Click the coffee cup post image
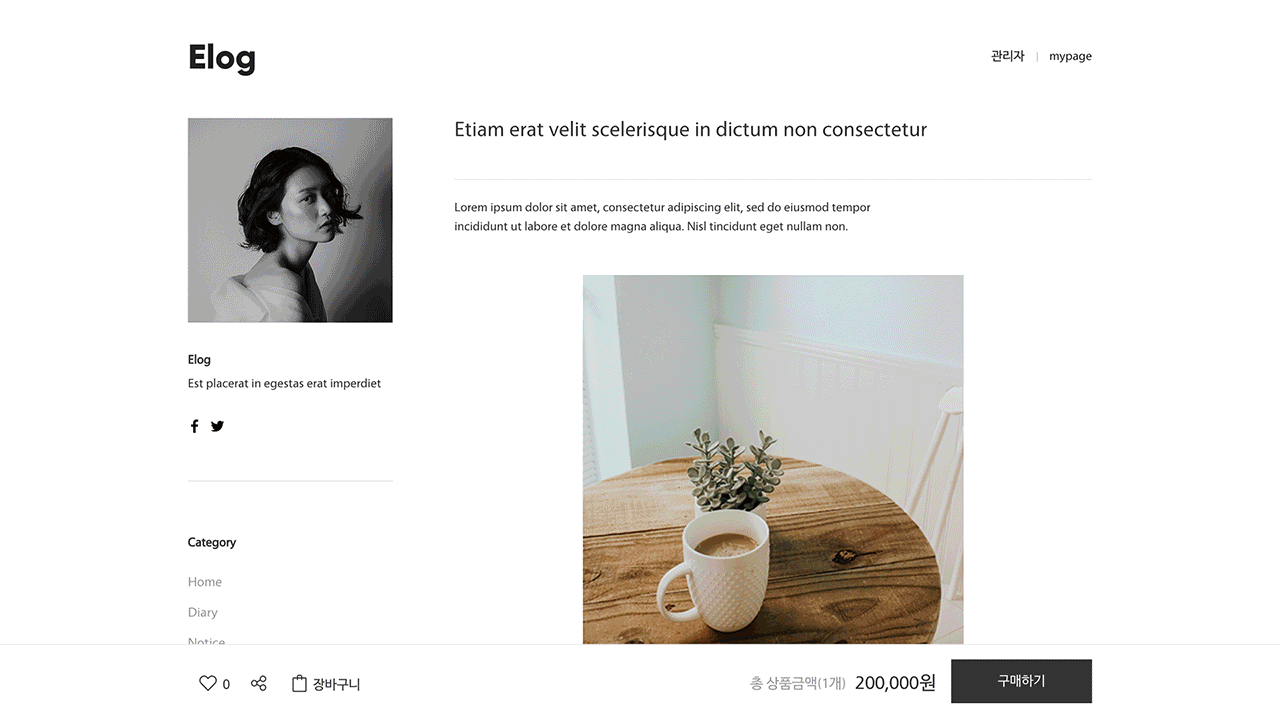This screenshot has height=720, width=1280. [773, 460]
